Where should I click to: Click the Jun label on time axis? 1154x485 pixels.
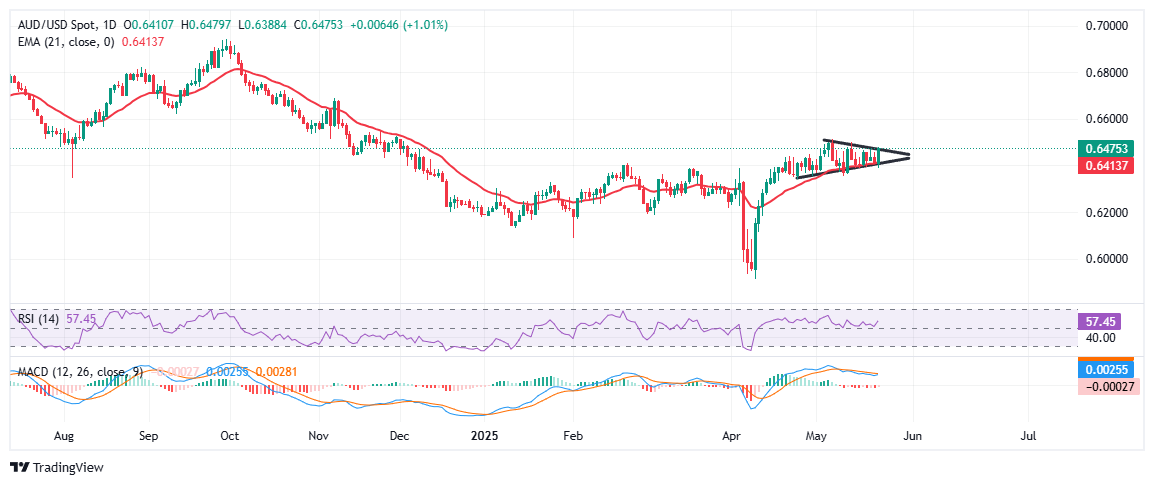coord(911,436)
